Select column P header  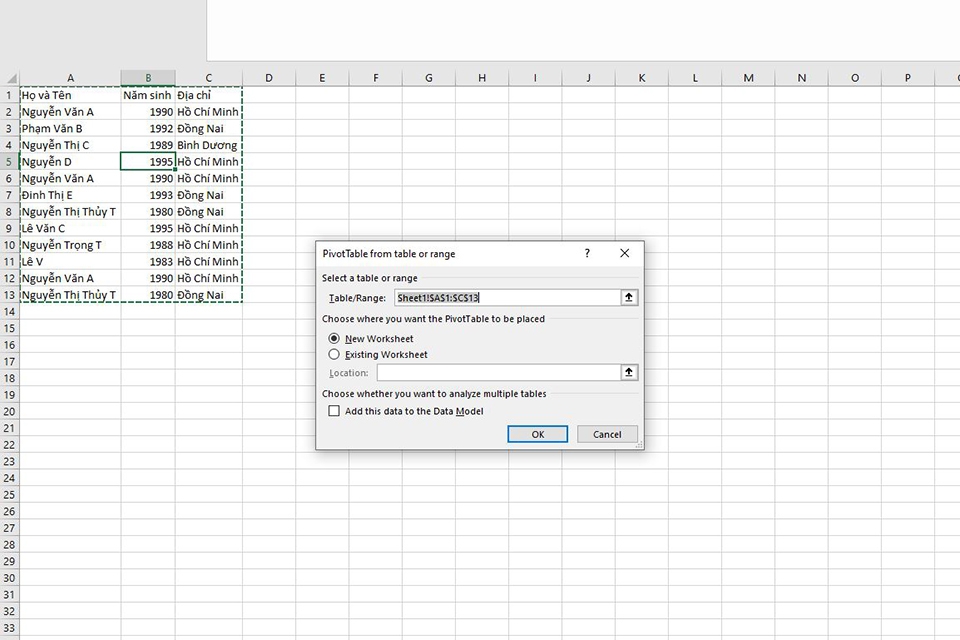point(907,78)
